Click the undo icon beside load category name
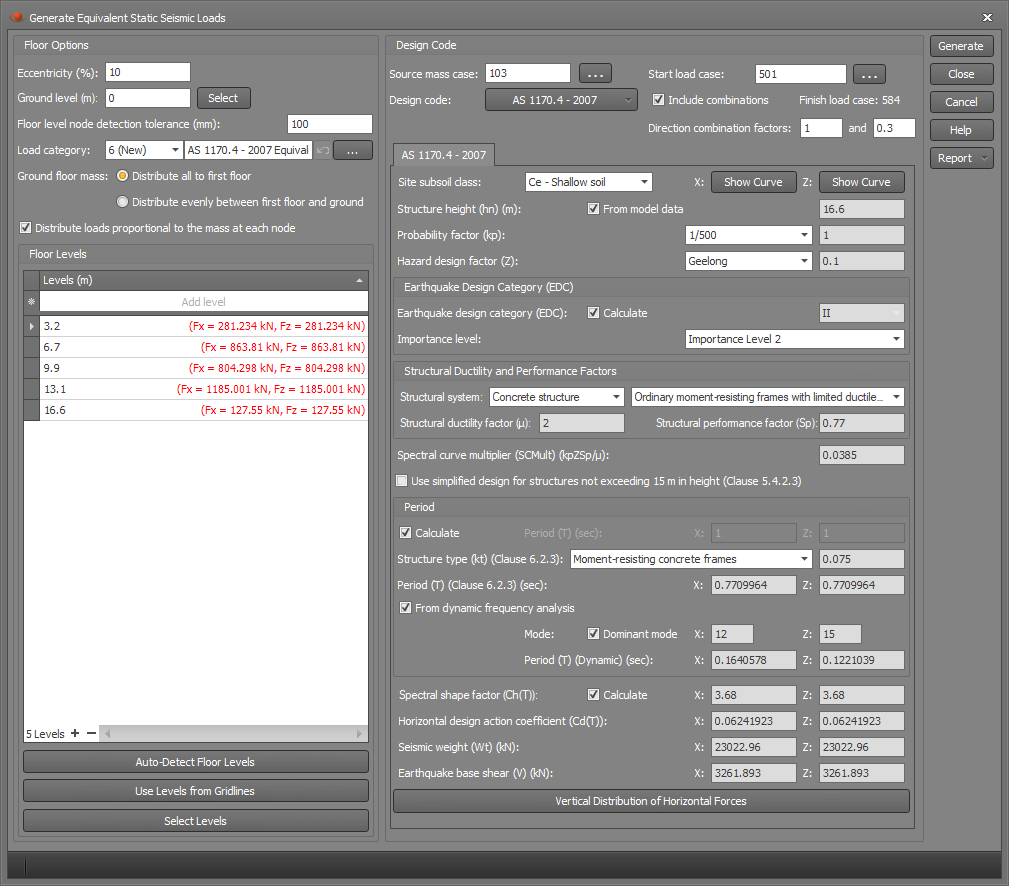Image resolution: width=1009 pixels, height=886 pixels. (322, 150)
